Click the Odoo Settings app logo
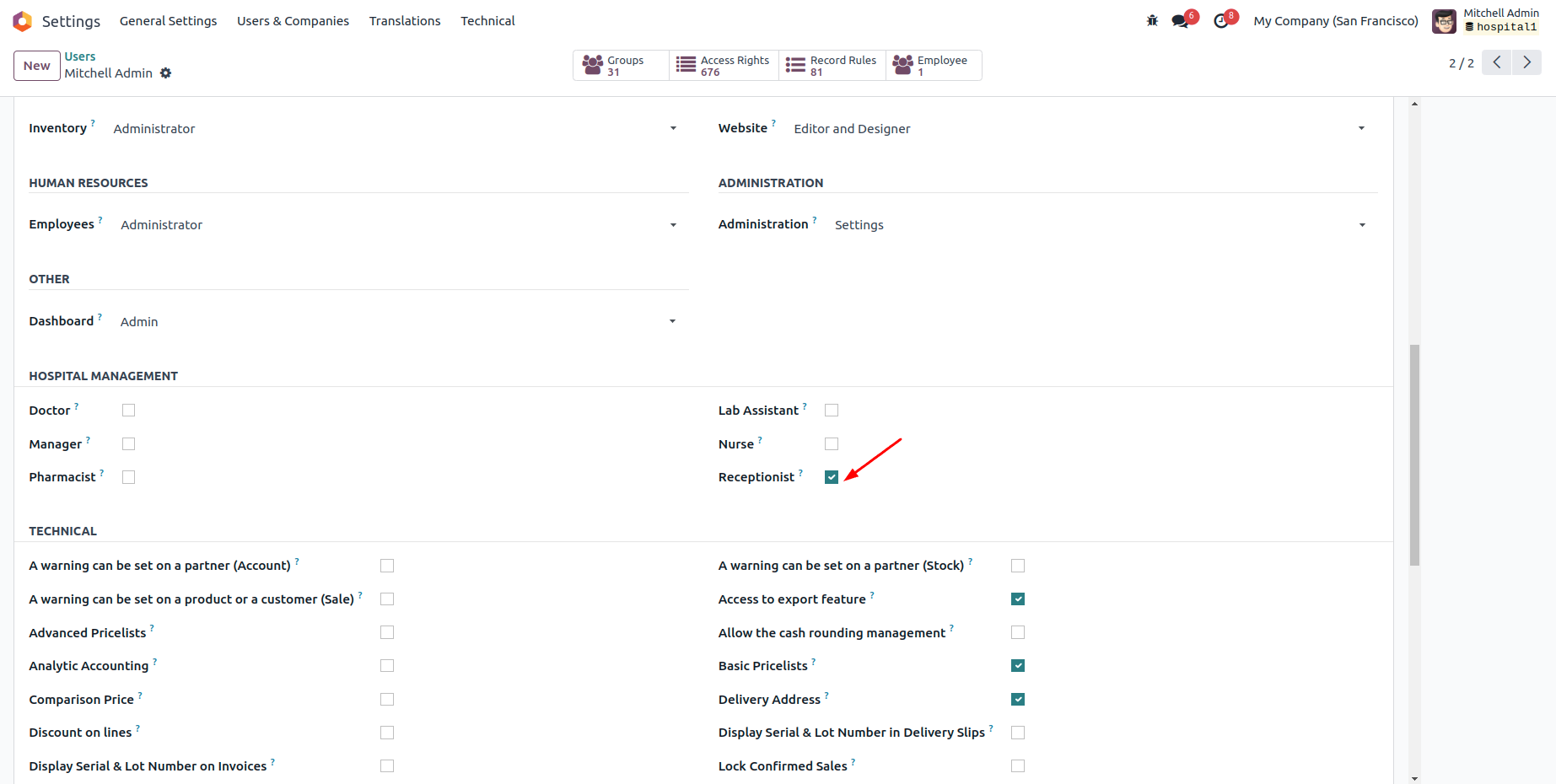 click(23, 21)
